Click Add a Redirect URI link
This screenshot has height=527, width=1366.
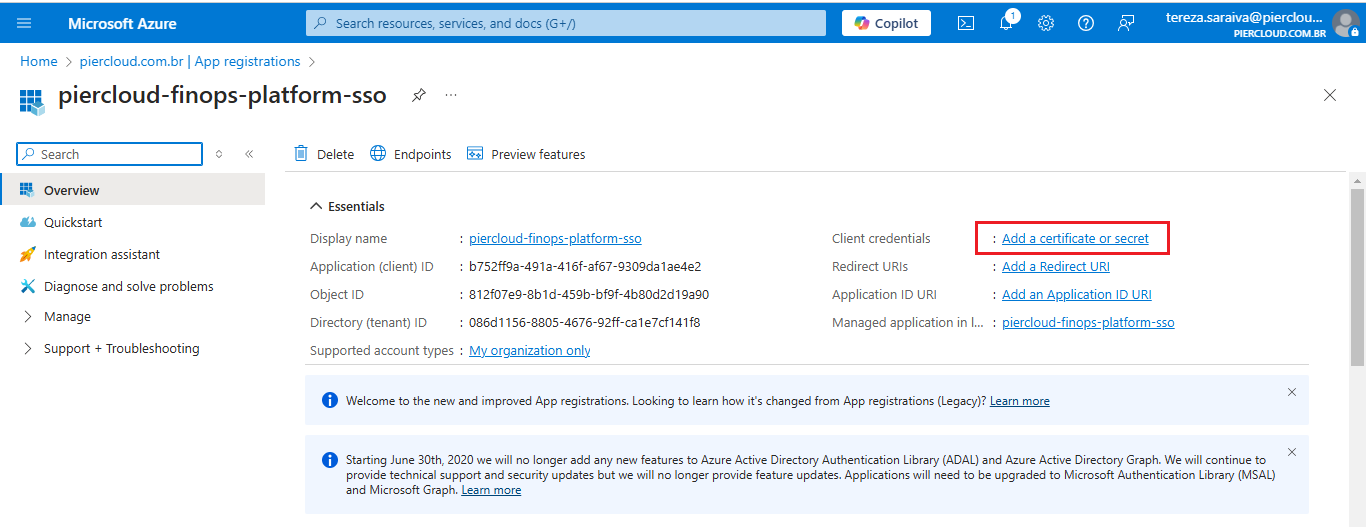coord(1055,267)
